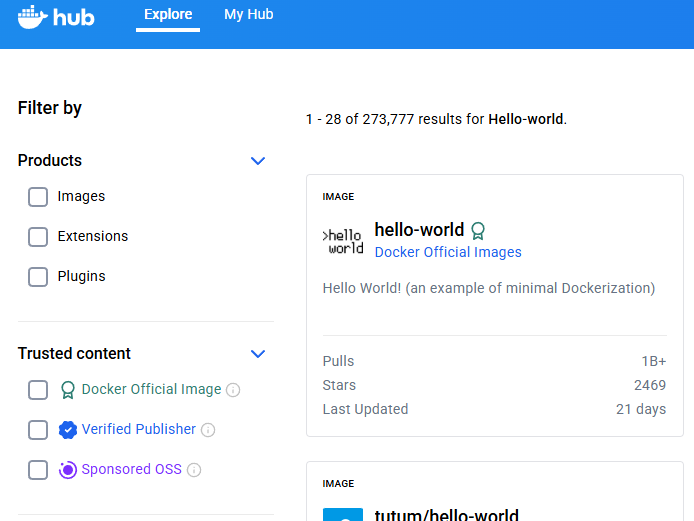Click the Sponsored OSS purple icon
This screenshot has width=694, height=521.
[68, 470]
